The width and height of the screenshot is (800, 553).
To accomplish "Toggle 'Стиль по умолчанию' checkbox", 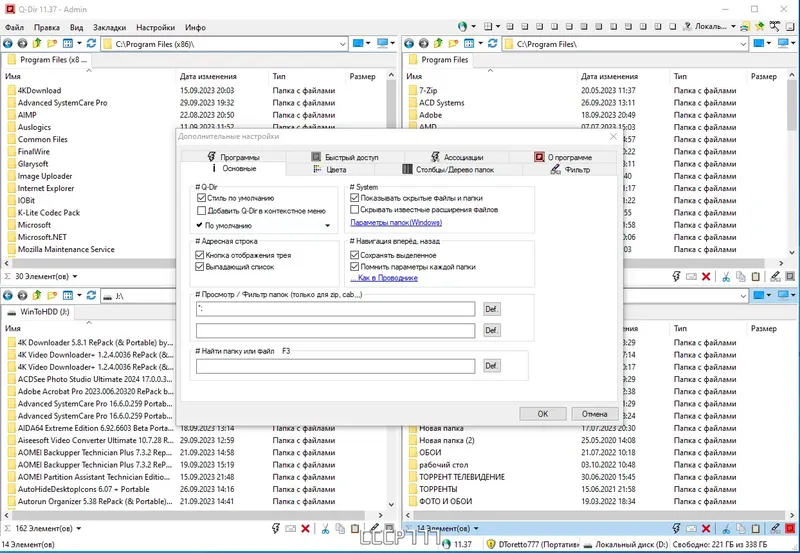I will [x=201, y=198].
